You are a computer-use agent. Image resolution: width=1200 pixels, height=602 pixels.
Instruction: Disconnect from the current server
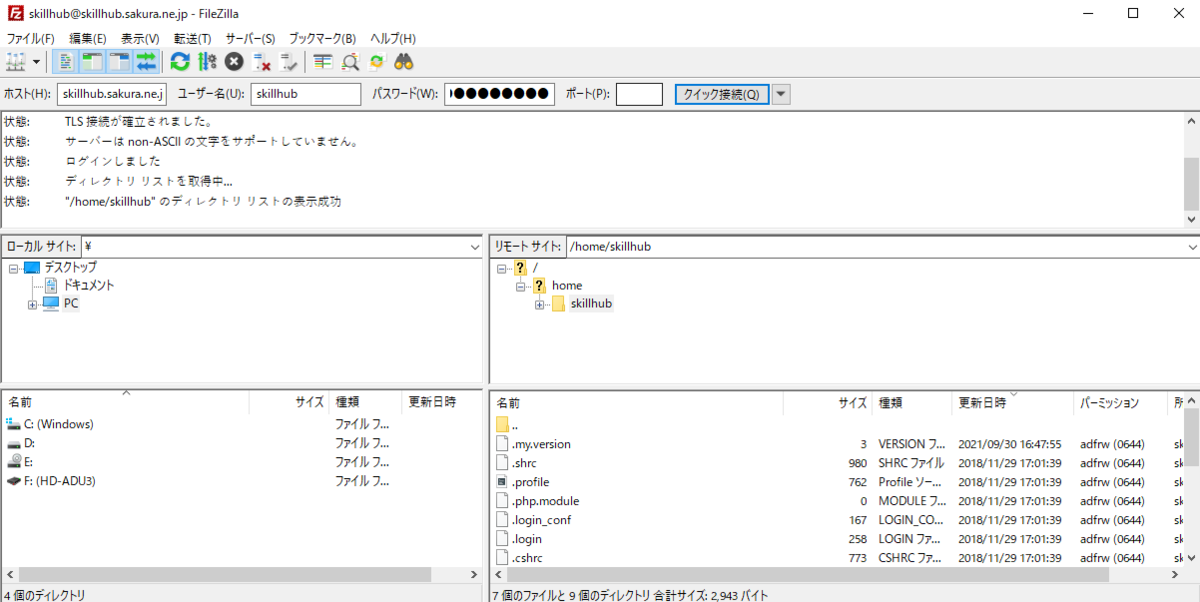tap(262, 62)
